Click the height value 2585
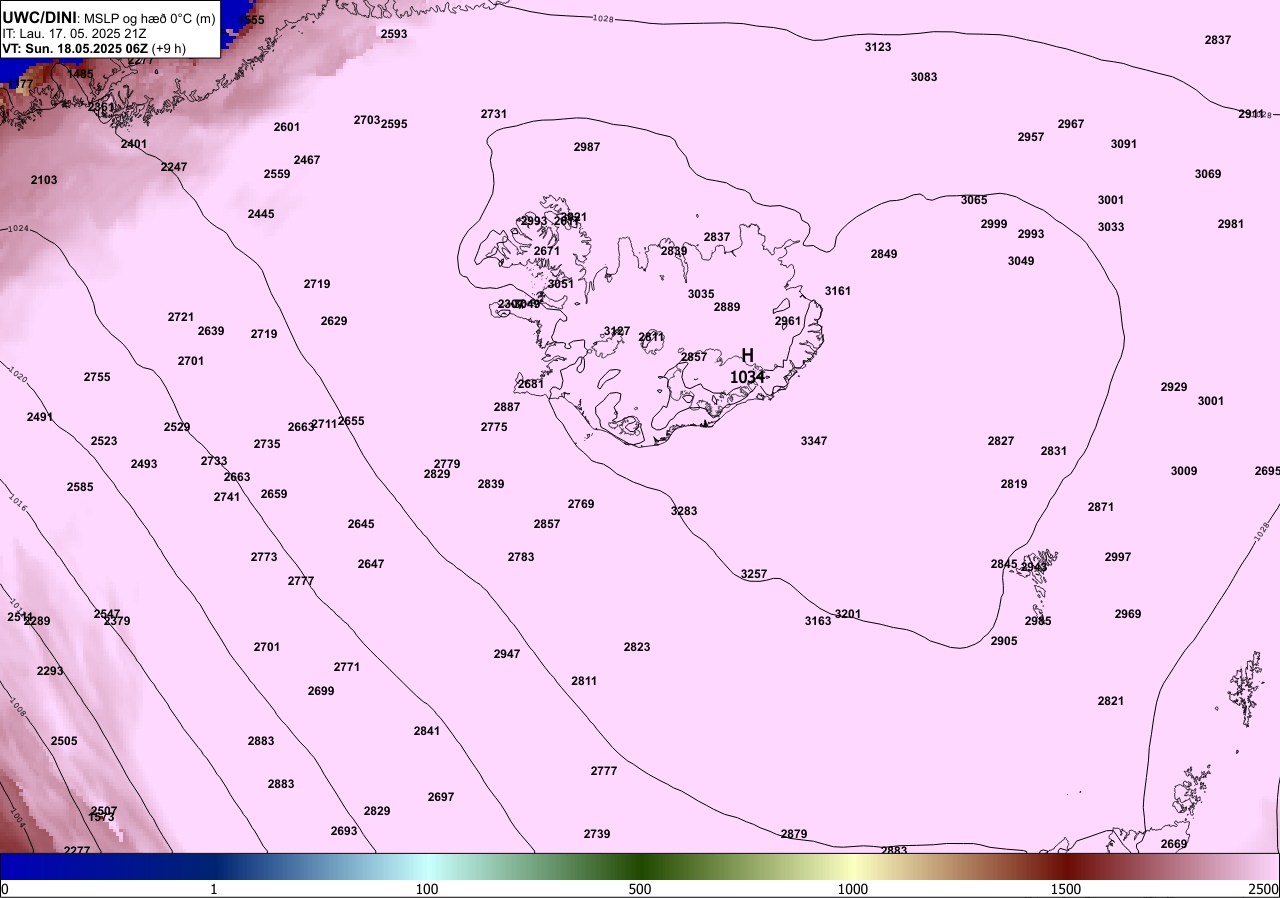The image size is (1280, 898). click(x=81, y=487)
